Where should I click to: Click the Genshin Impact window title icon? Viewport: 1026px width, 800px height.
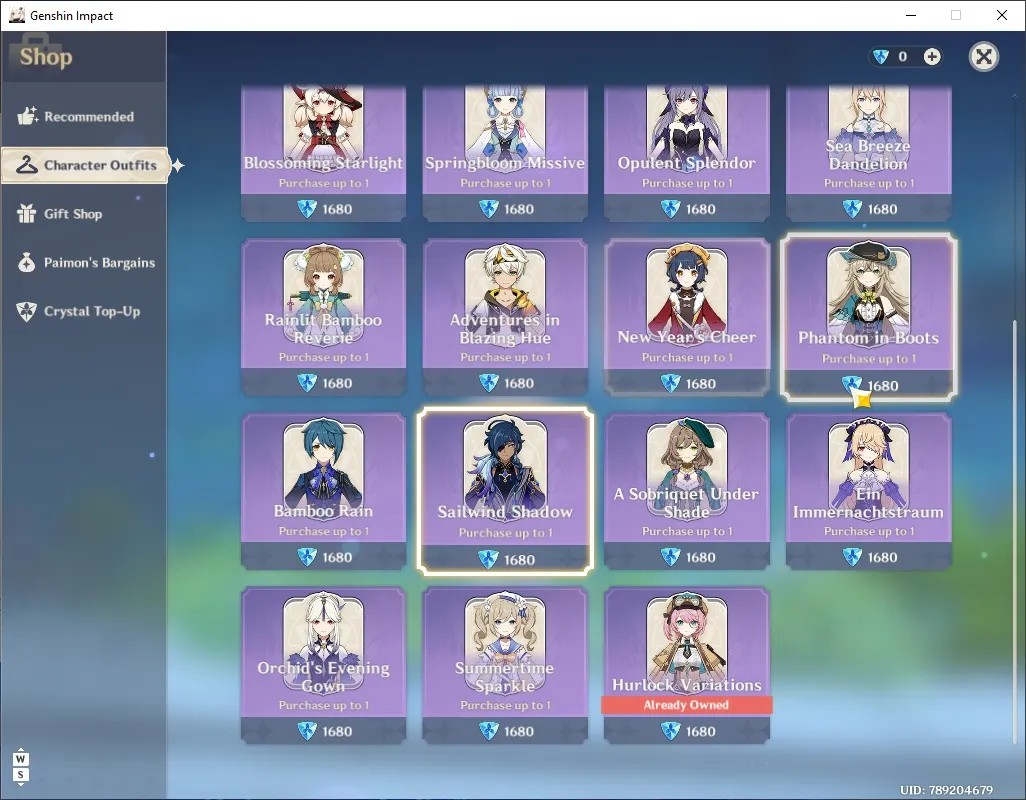tap(17, 15)
